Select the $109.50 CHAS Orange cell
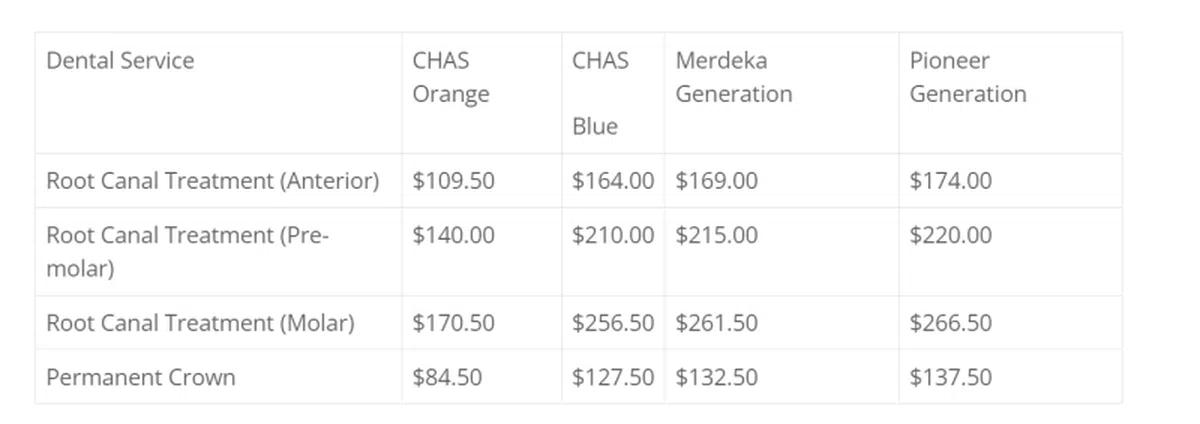Screen dimensions: 1200x424 pos(453,181)
